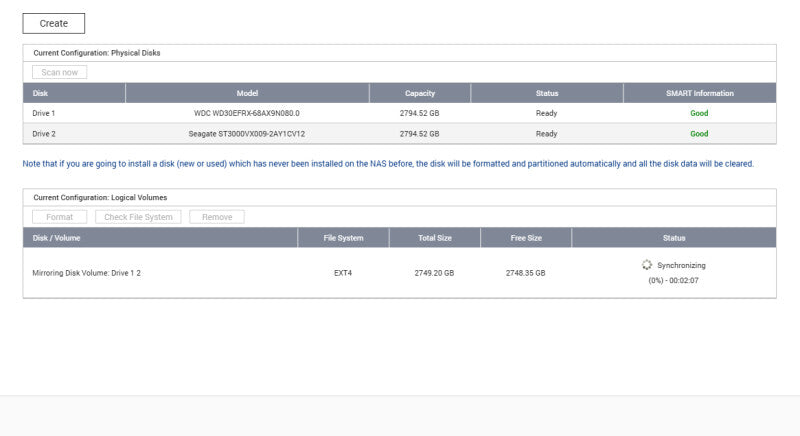Click the EXT4 file system cell

[343, 273]
